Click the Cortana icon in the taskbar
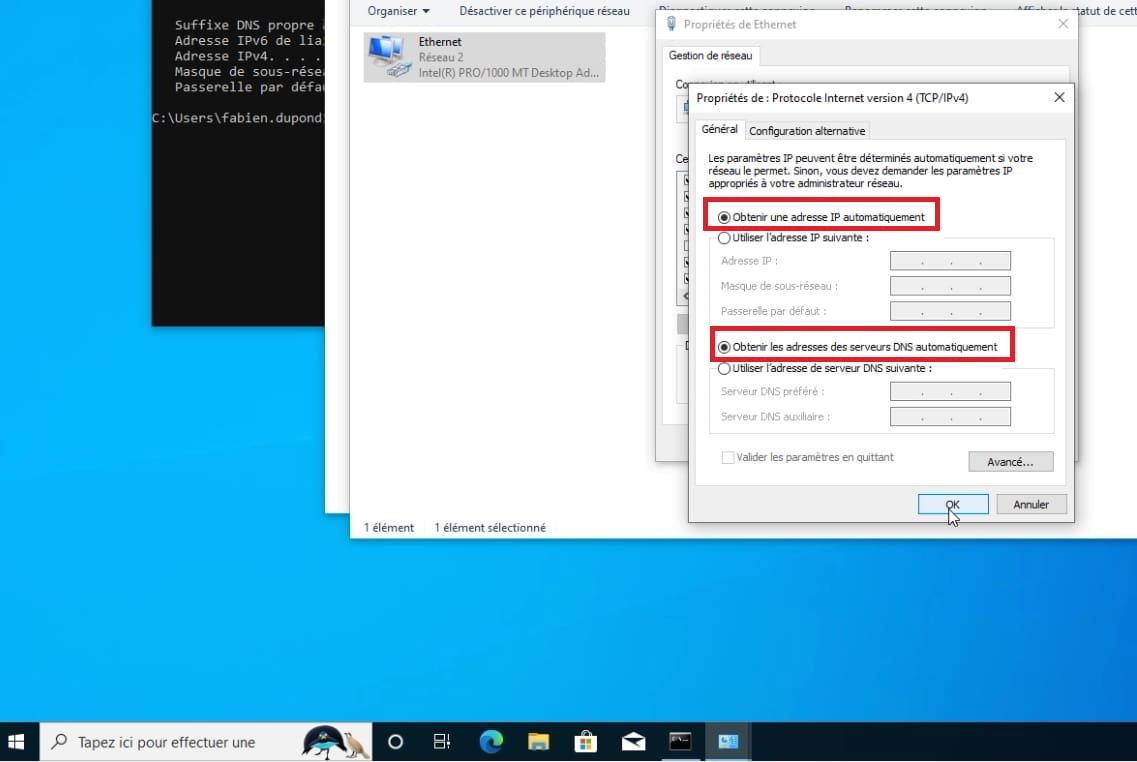1137x762 pixels. [x=395, y=741]
